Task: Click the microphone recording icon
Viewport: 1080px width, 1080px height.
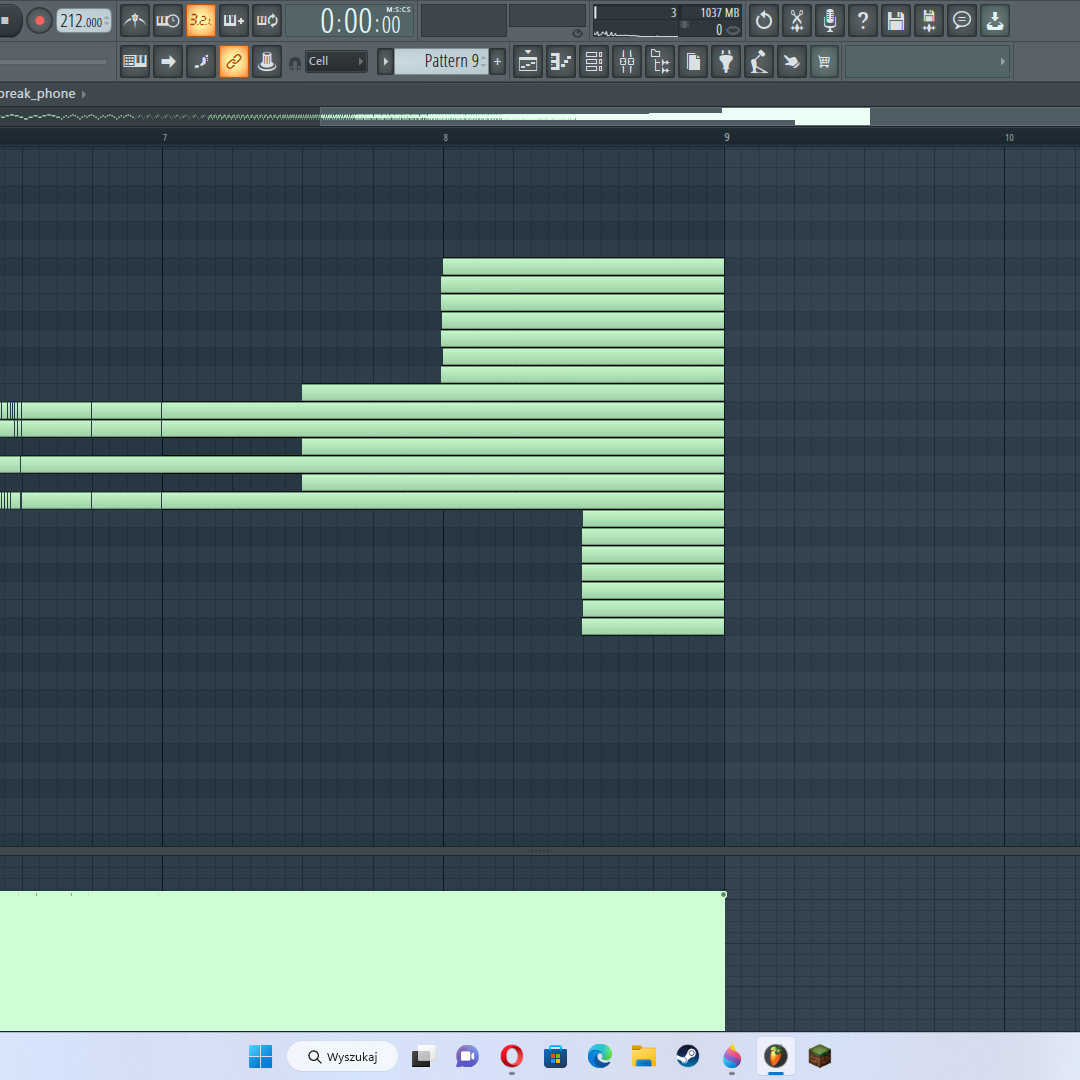Action: point(829,20)
